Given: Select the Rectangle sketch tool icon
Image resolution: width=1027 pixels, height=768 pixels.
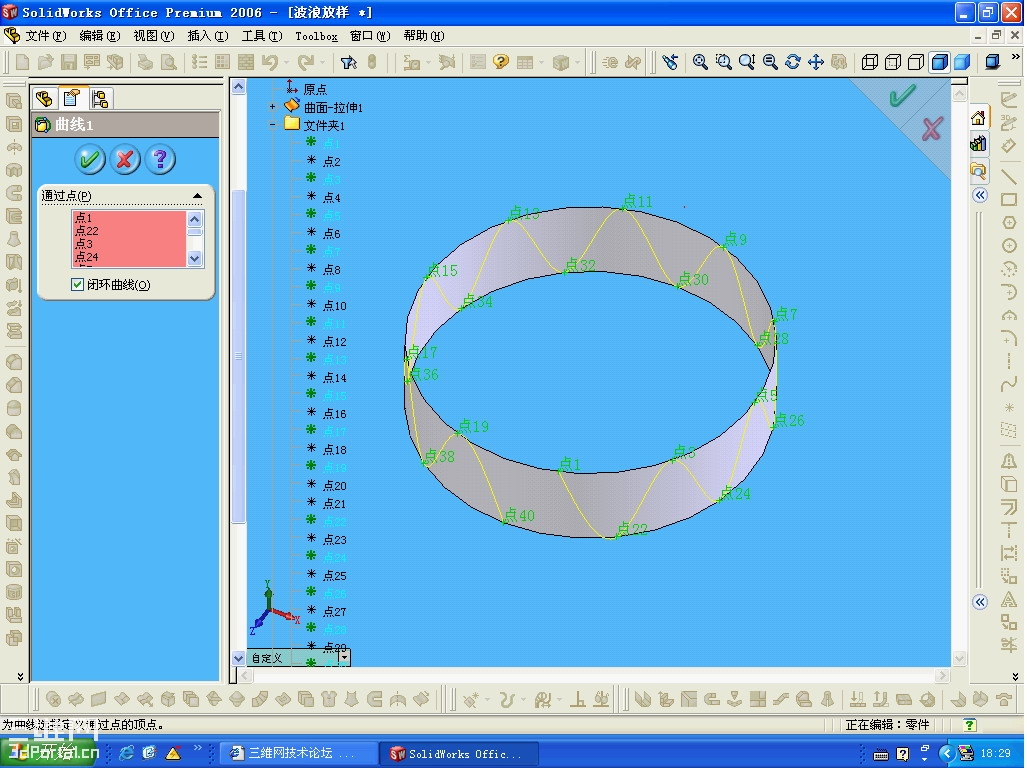Looking at the screenshot, I should coord(1009,200).
